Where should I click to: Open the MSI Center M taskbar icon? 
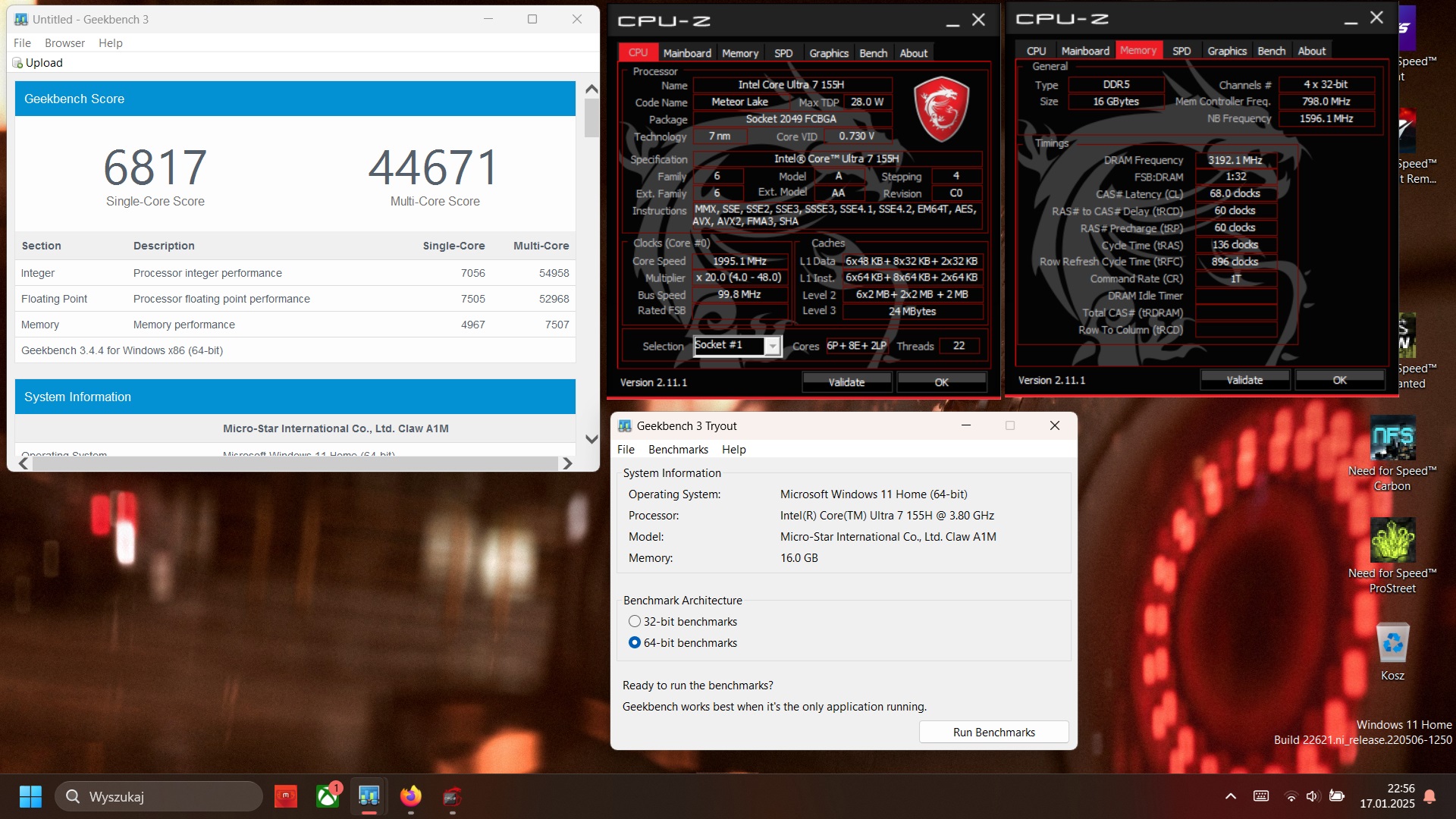click(286, 796)
